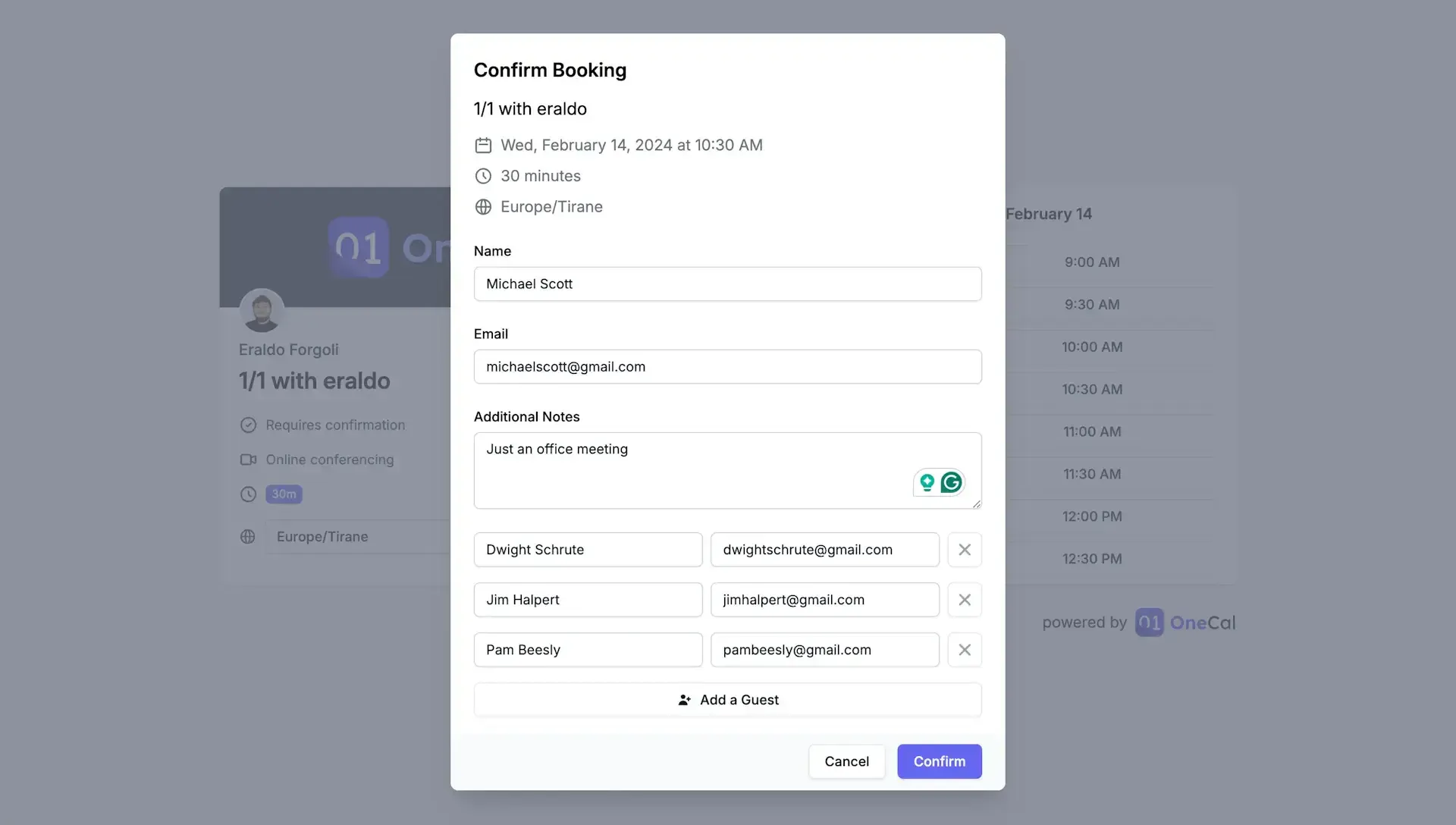Screen dimensions: 1456x825
Task: Click the checkmark icon beside Requires confirmation
Action: click(248, 425)
